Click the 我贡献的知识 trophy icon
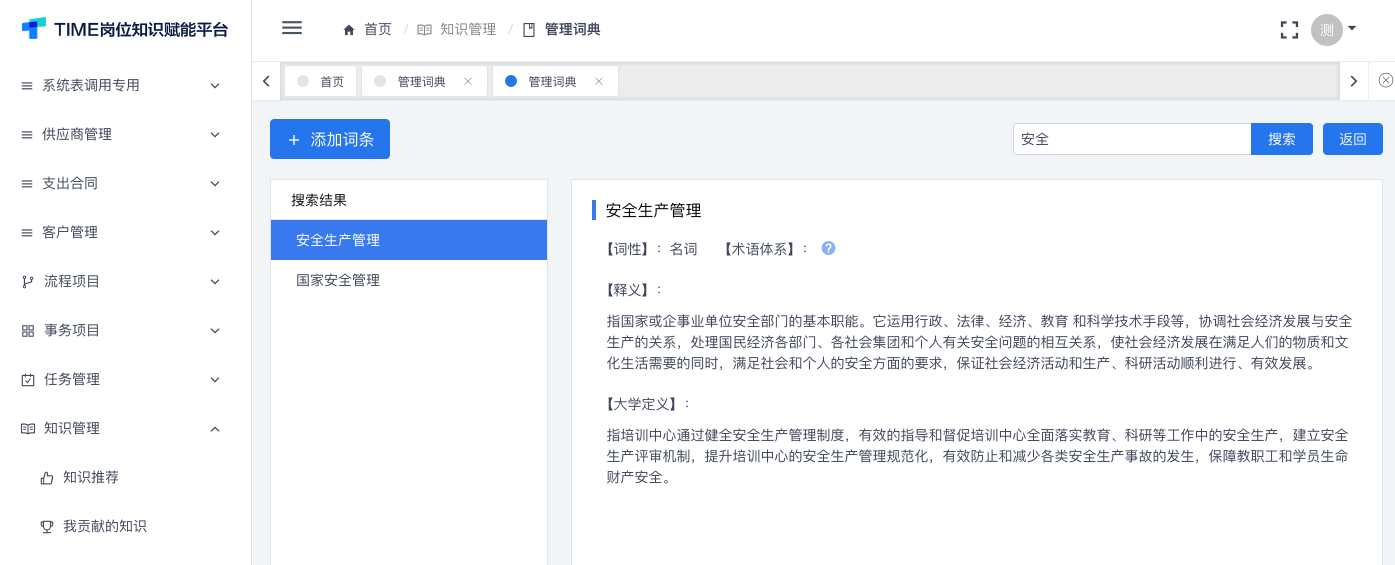This screenshot has width=1395, height=565. 47,526
